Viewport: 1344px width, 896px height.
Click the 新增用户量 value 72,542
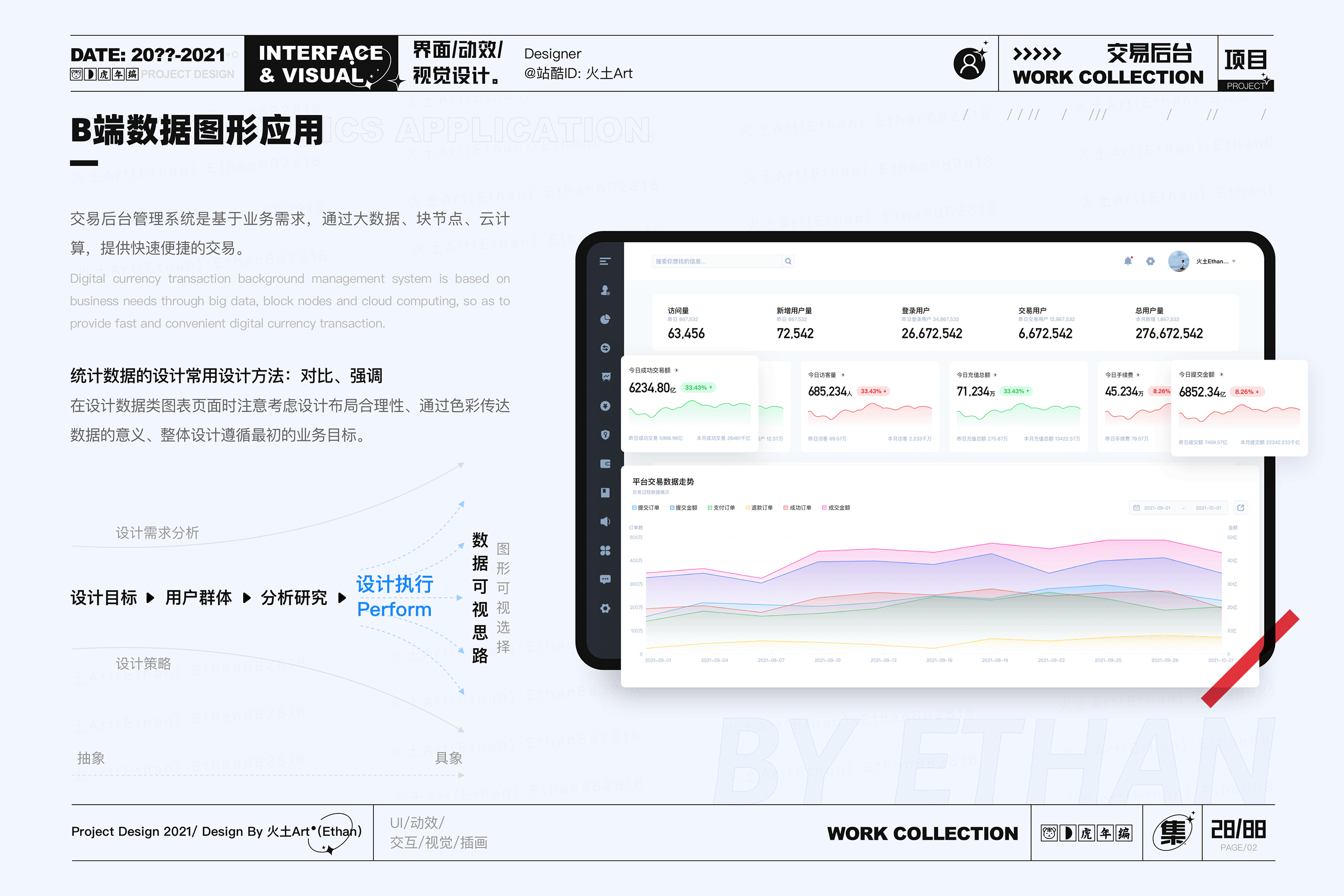click(x=795, y=333)
